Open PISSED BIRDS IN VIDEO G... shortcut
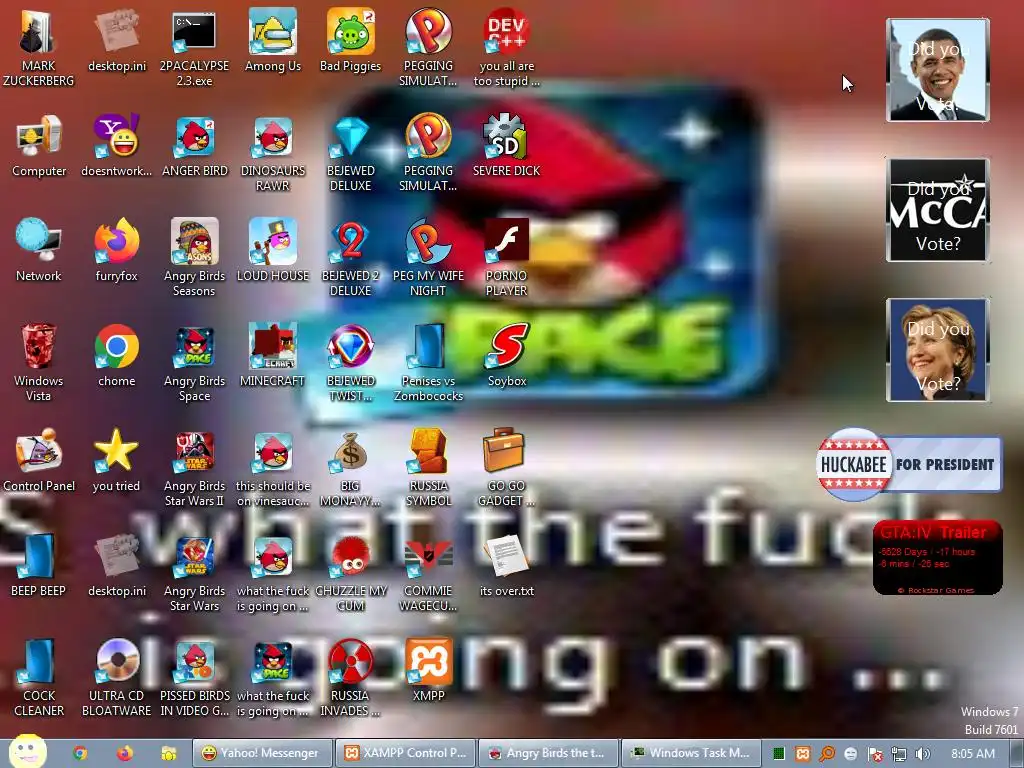Image resolution: width=1024 pixels, height=768 pixels. (195, 677)
